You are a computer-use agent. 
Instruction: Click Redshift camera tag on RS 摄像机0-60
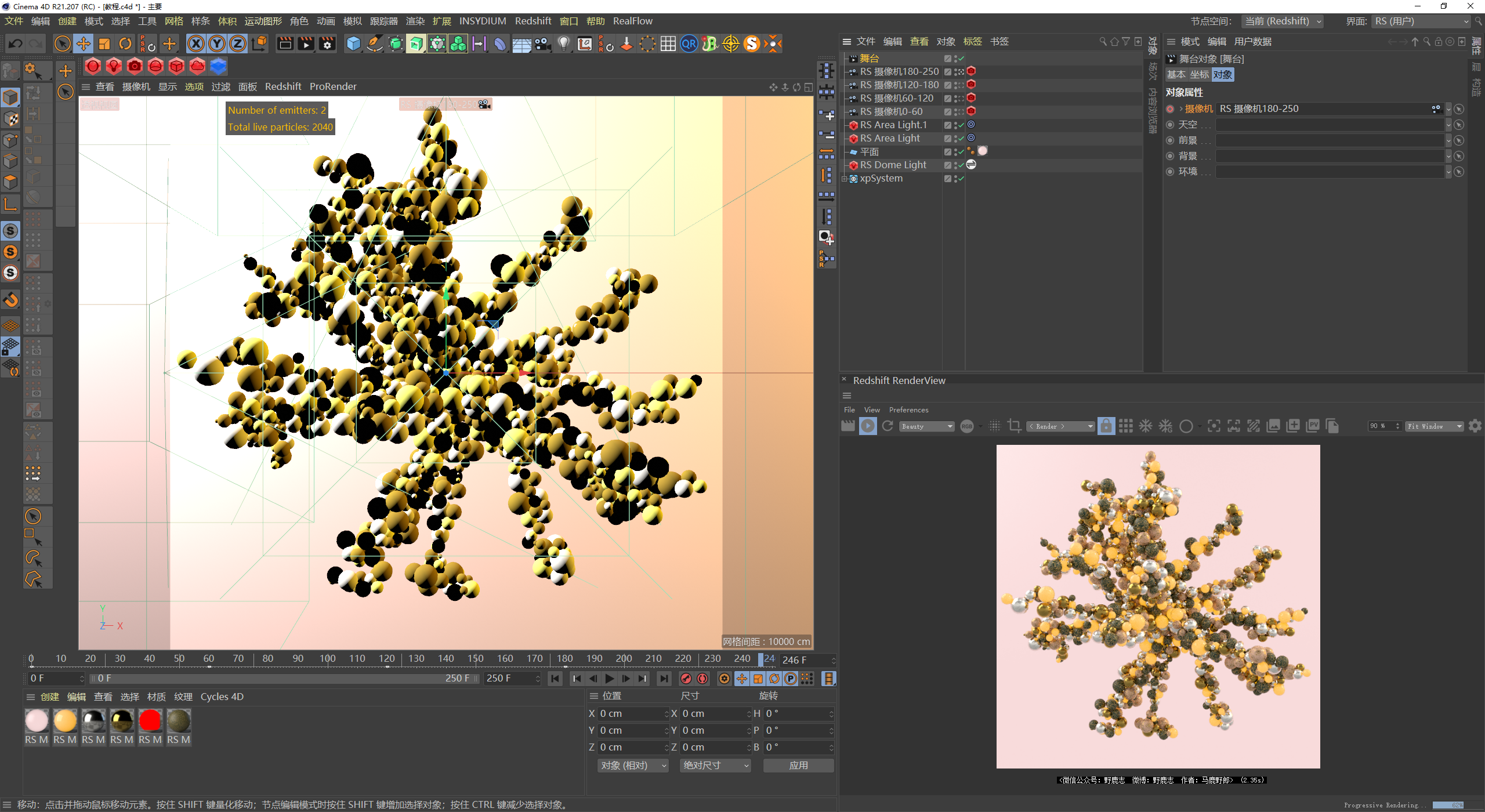(971, 111)
